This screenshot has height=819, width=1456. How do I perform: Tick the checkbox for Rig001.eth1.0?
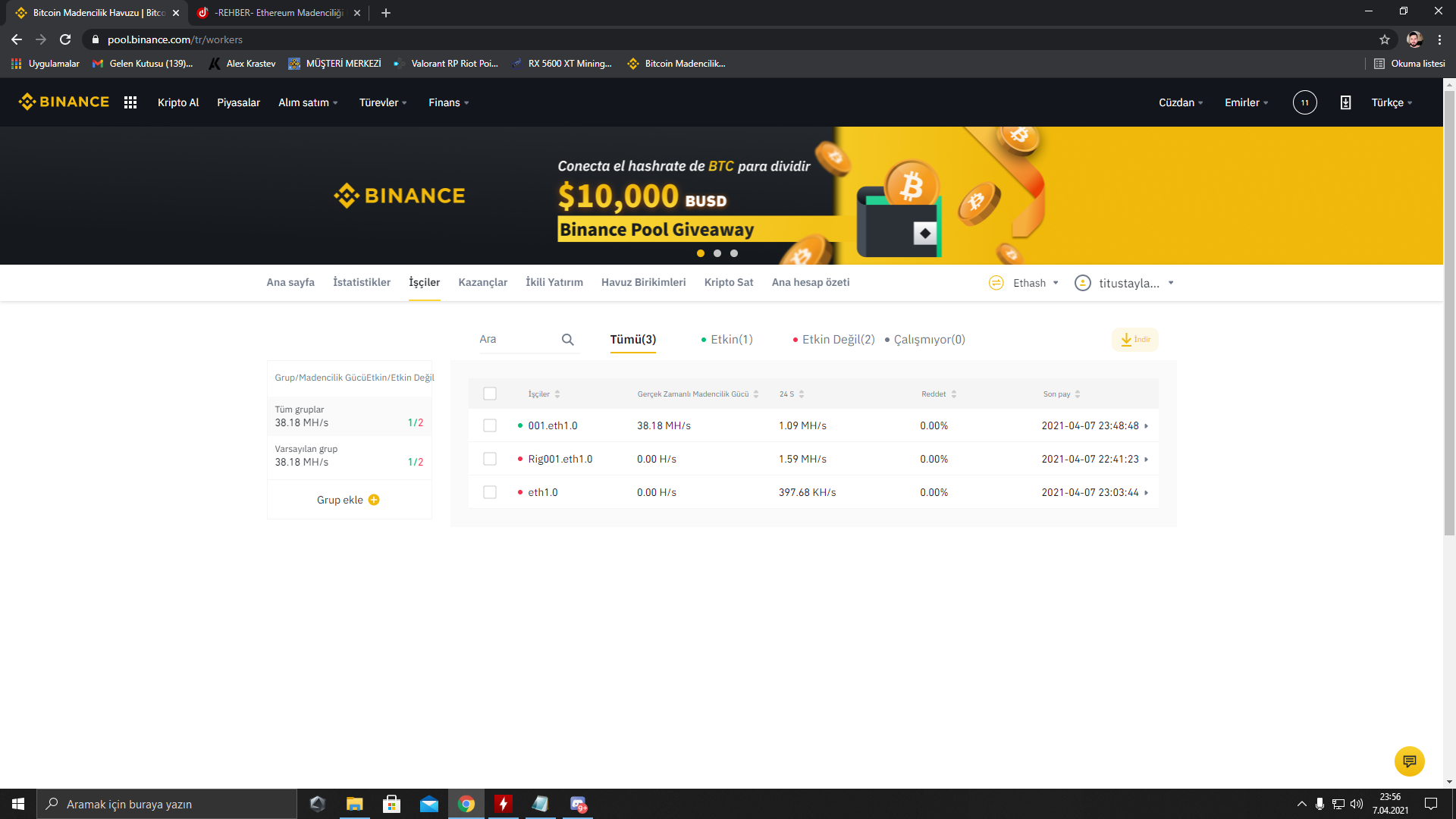[490, 459]
